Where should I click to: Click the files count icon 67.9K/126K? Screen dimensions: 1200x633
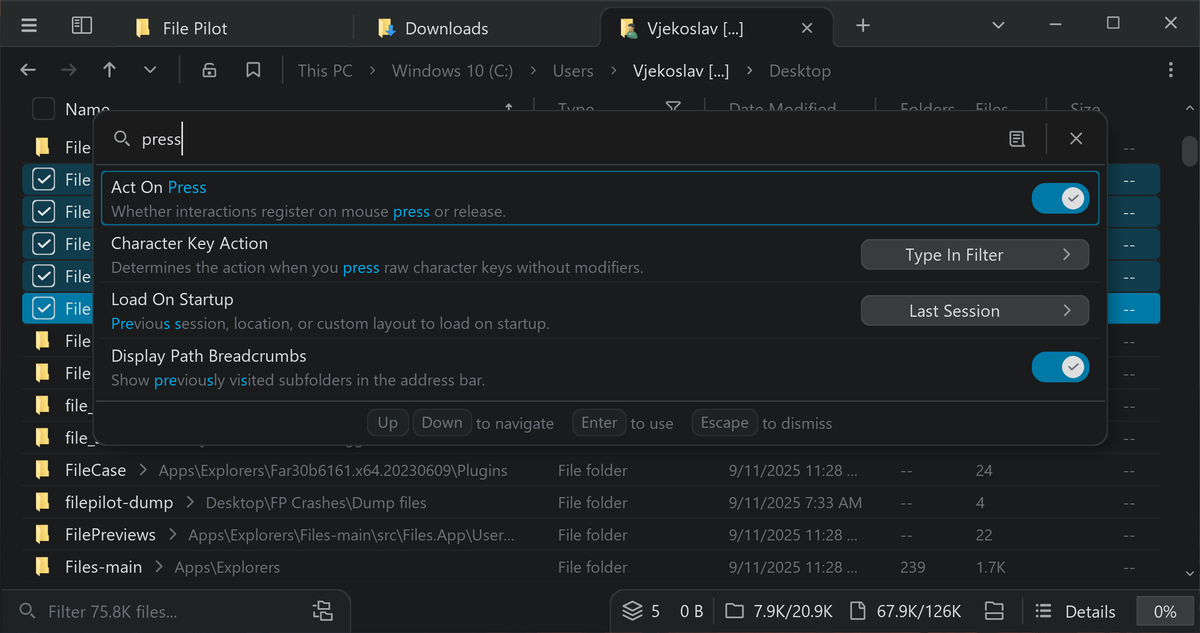coord(857,611)
